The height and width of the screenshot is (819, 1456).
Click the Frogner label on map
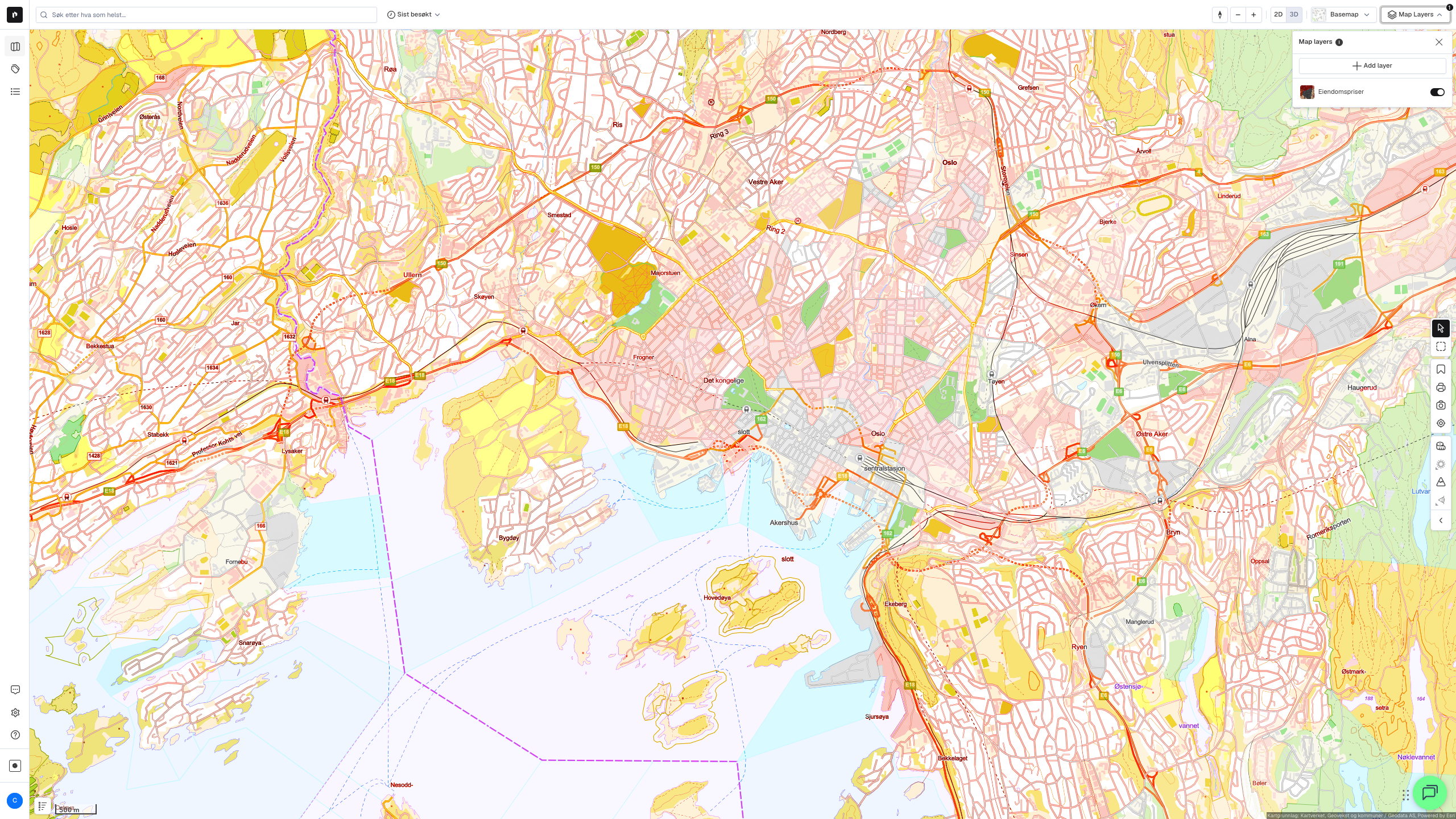tap(643, 358)
